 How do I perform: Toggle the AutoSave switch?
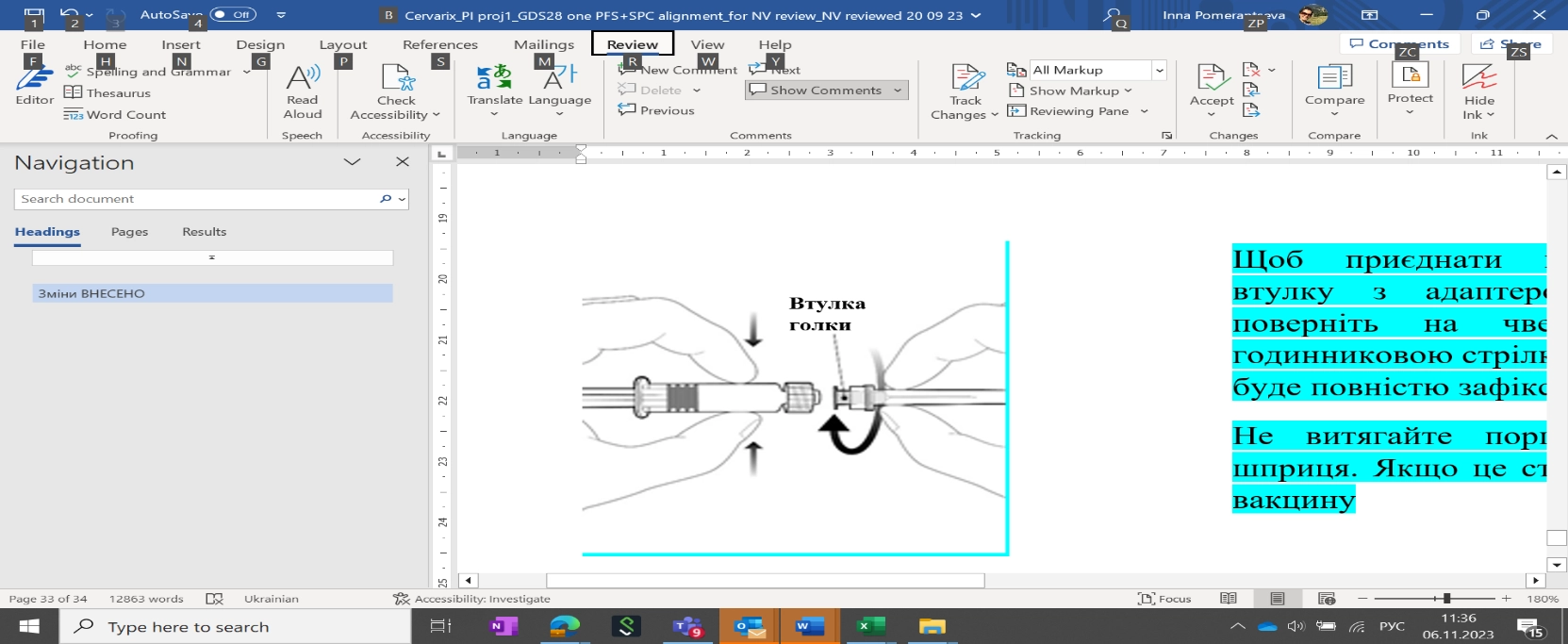coord(233,15)
